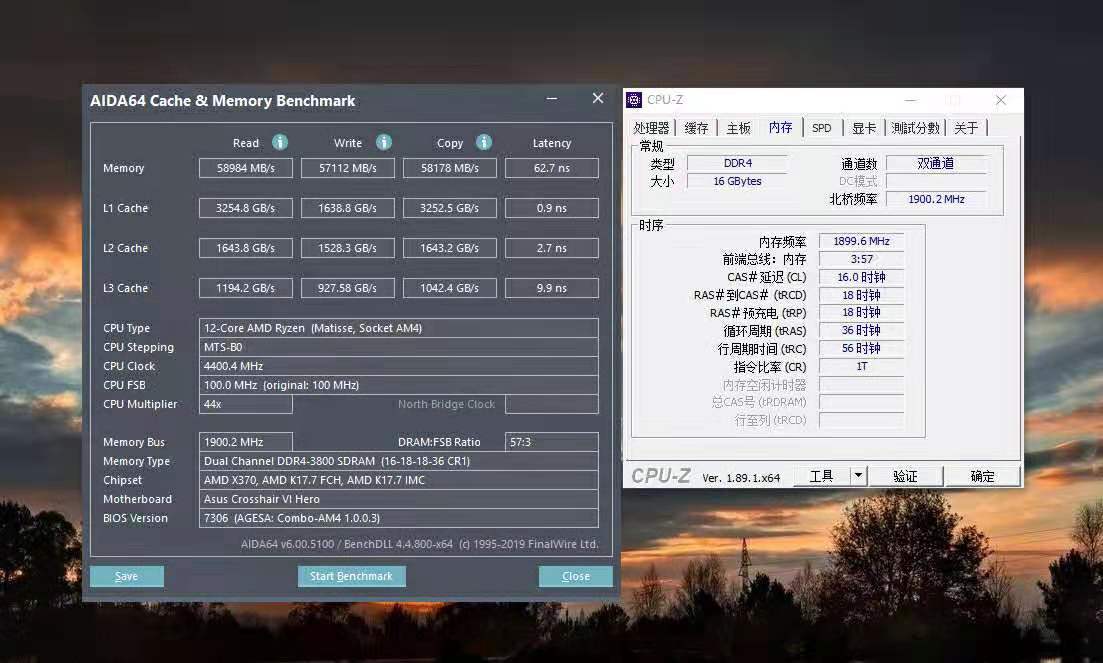The width and height of the screenshot is (1103, 663).
Task: Click the 双通道 channel value in CPU-Z
Action: (x=936, y=163)
